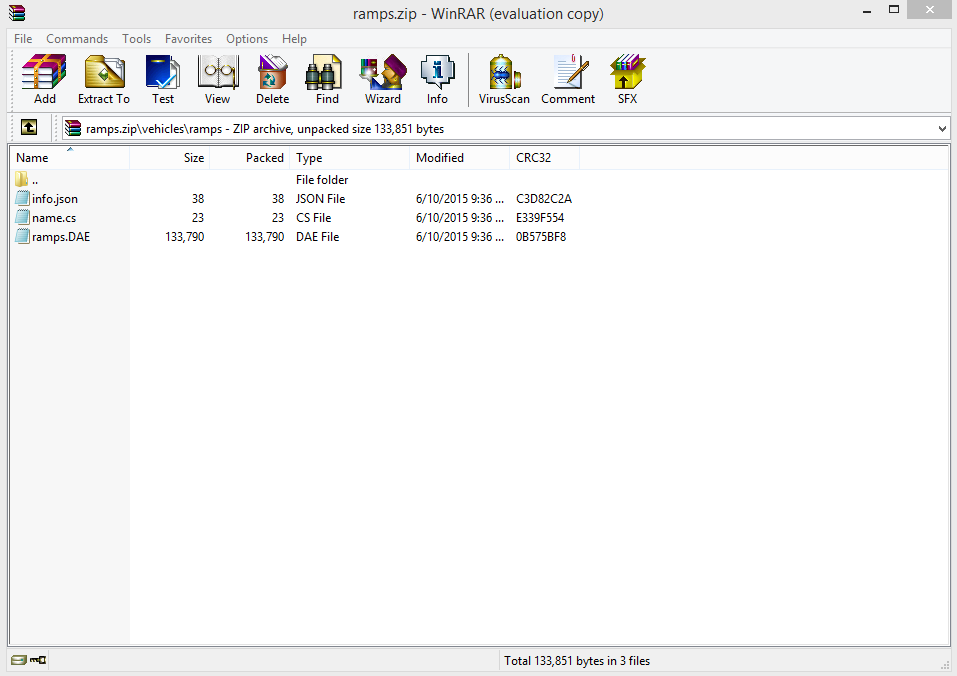Launch the Wizard tool
Viewport: 957px width, 676px height.
383,79
